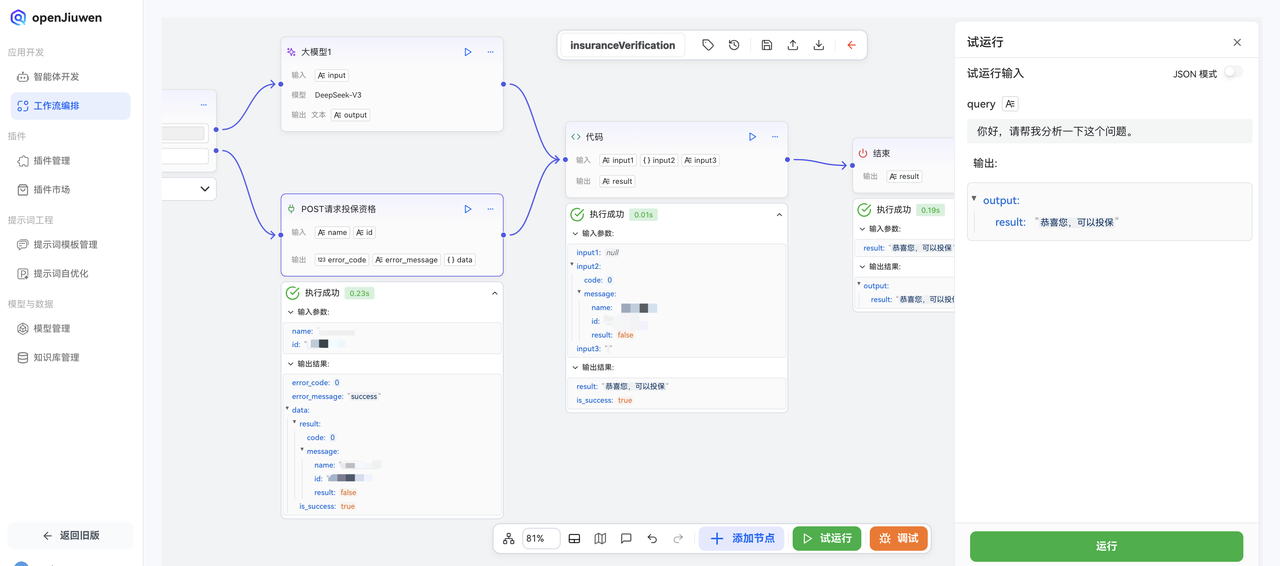Open the 大模型1 node more options
1280x566 pixels.
490,52
